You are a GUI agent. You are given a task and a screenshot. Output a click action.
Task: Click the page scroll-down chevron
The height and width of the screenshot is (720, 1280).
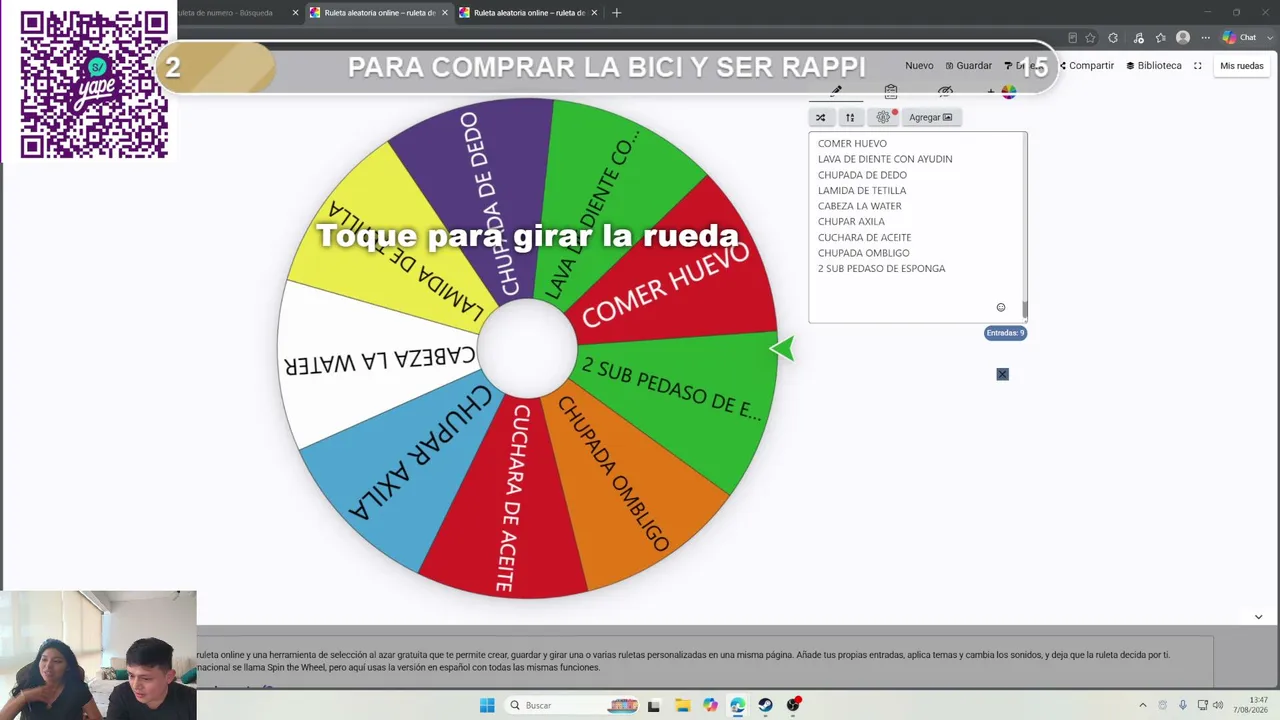click(1258, 617)
